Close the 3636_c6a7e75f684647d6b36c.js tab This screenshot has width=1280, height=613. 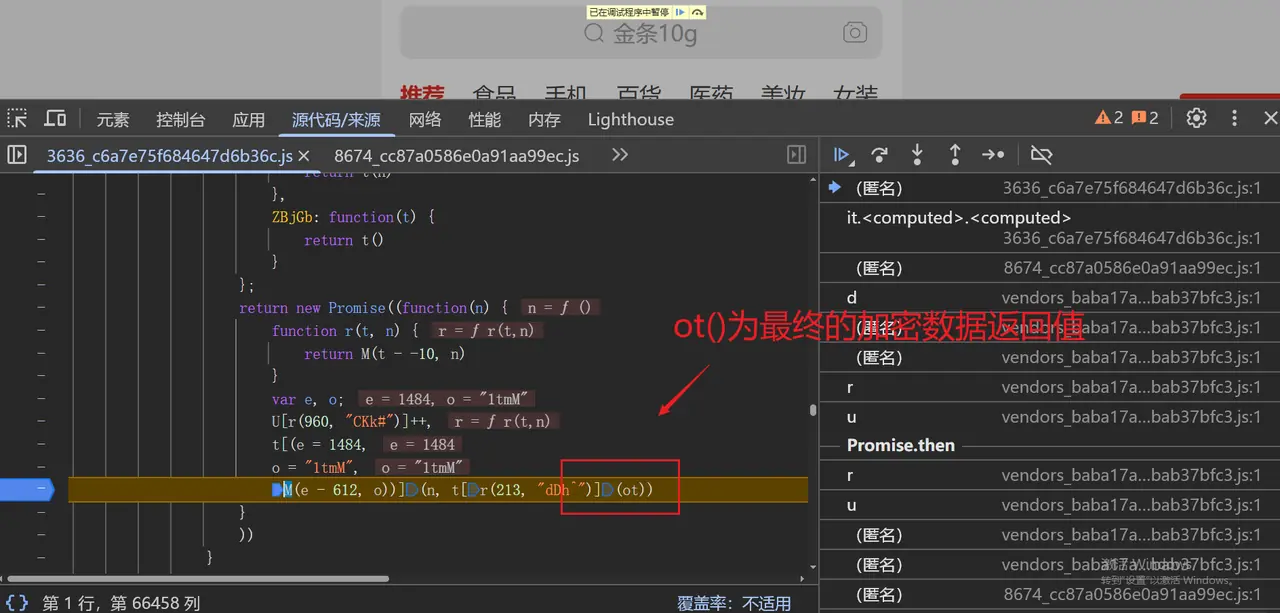[x=304, y=156]
